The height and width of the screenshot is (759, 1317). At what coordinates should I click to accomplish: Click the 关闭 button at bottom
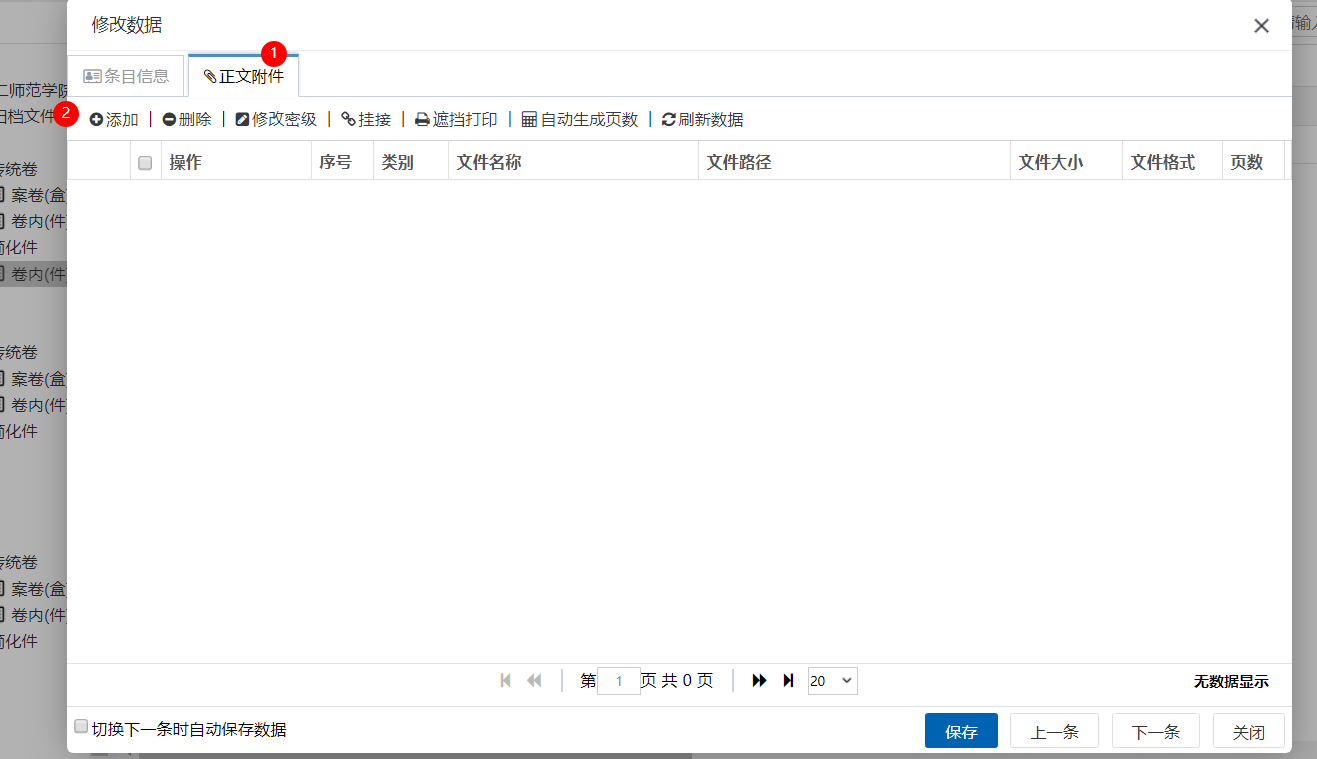[1248, 731]
